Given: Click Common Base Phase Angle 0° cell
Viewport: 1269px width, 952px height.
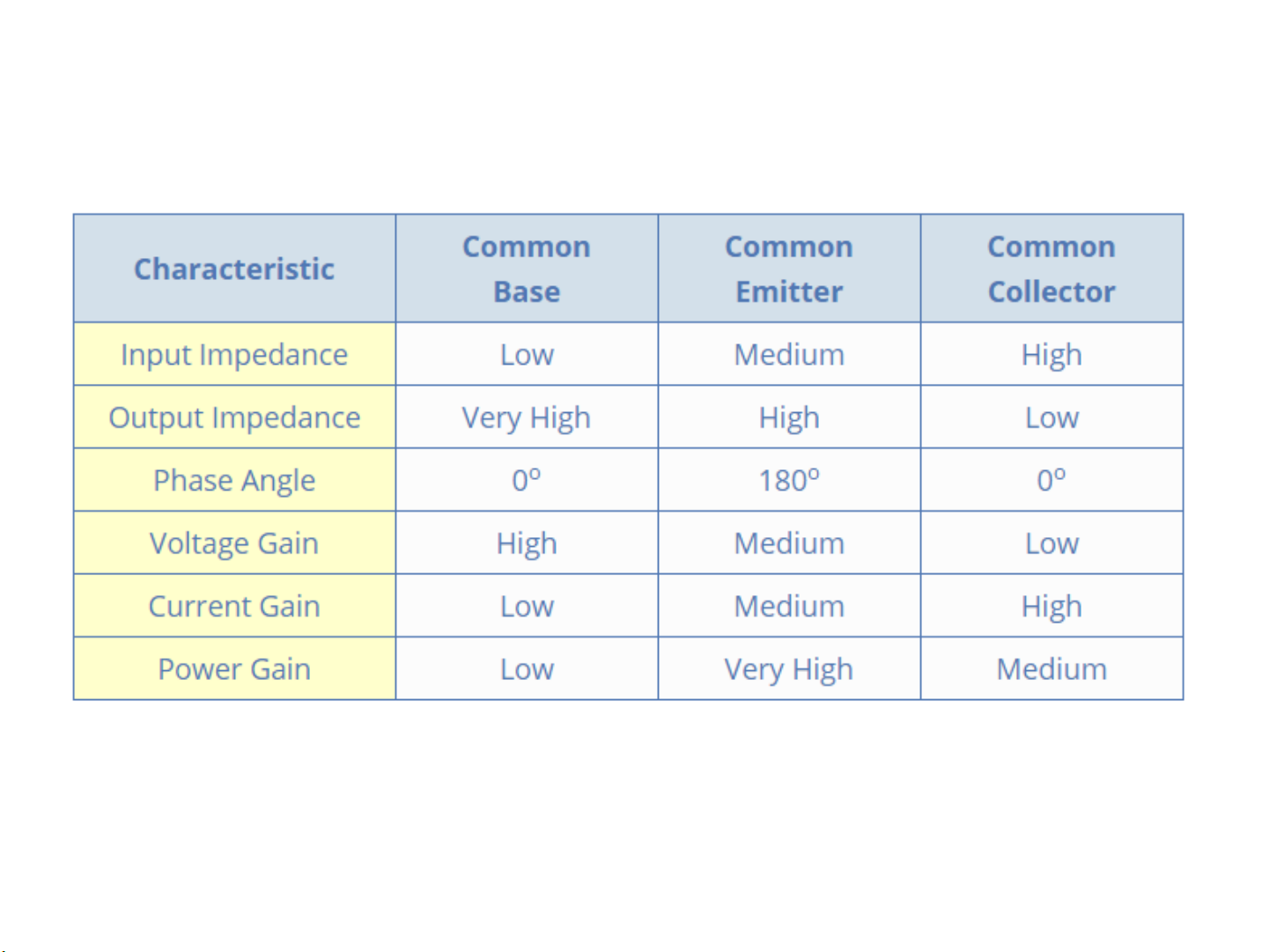Looking at the screenshot, I should click(527, 480).
